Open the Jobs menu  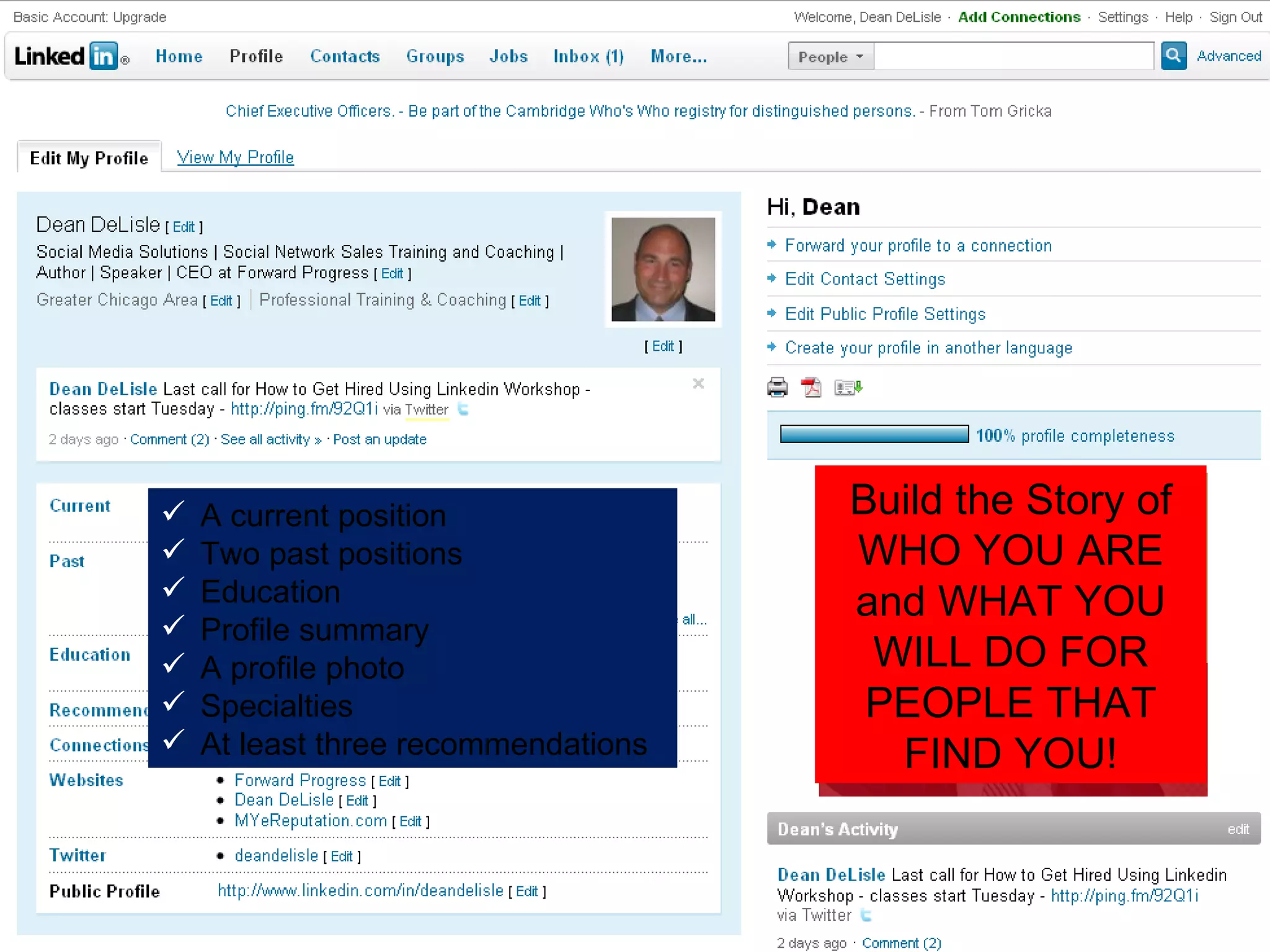point(508,56)
